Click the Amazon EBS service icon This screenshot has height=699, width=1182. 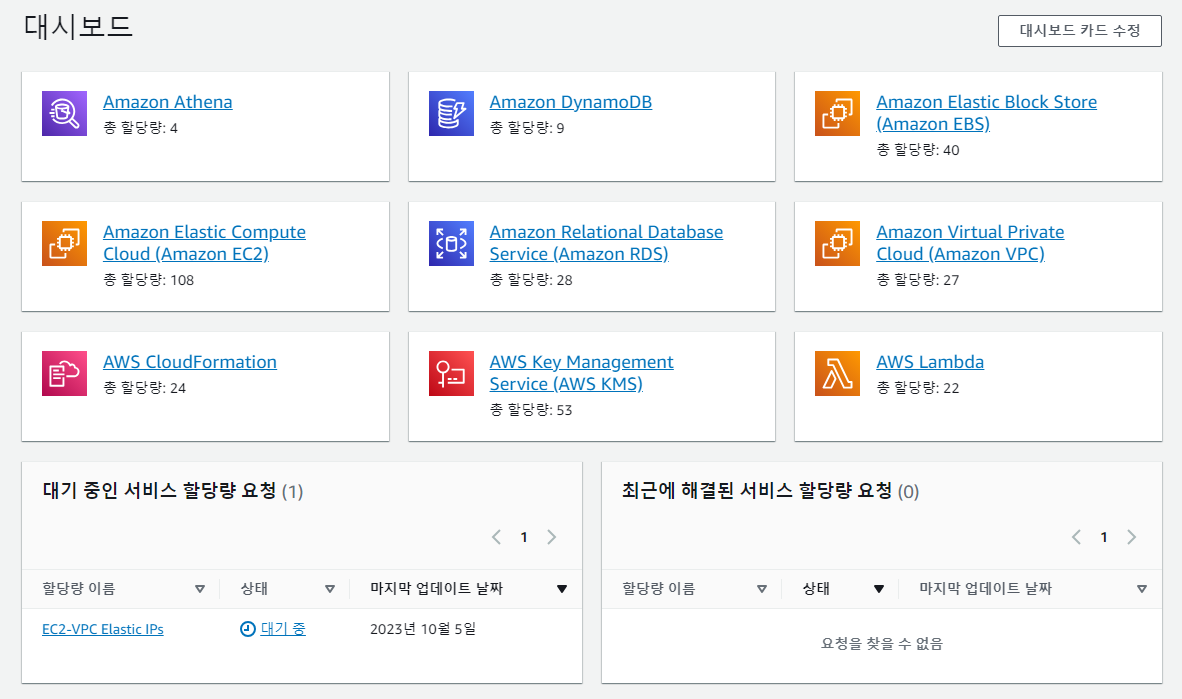(x=837, y=113)
